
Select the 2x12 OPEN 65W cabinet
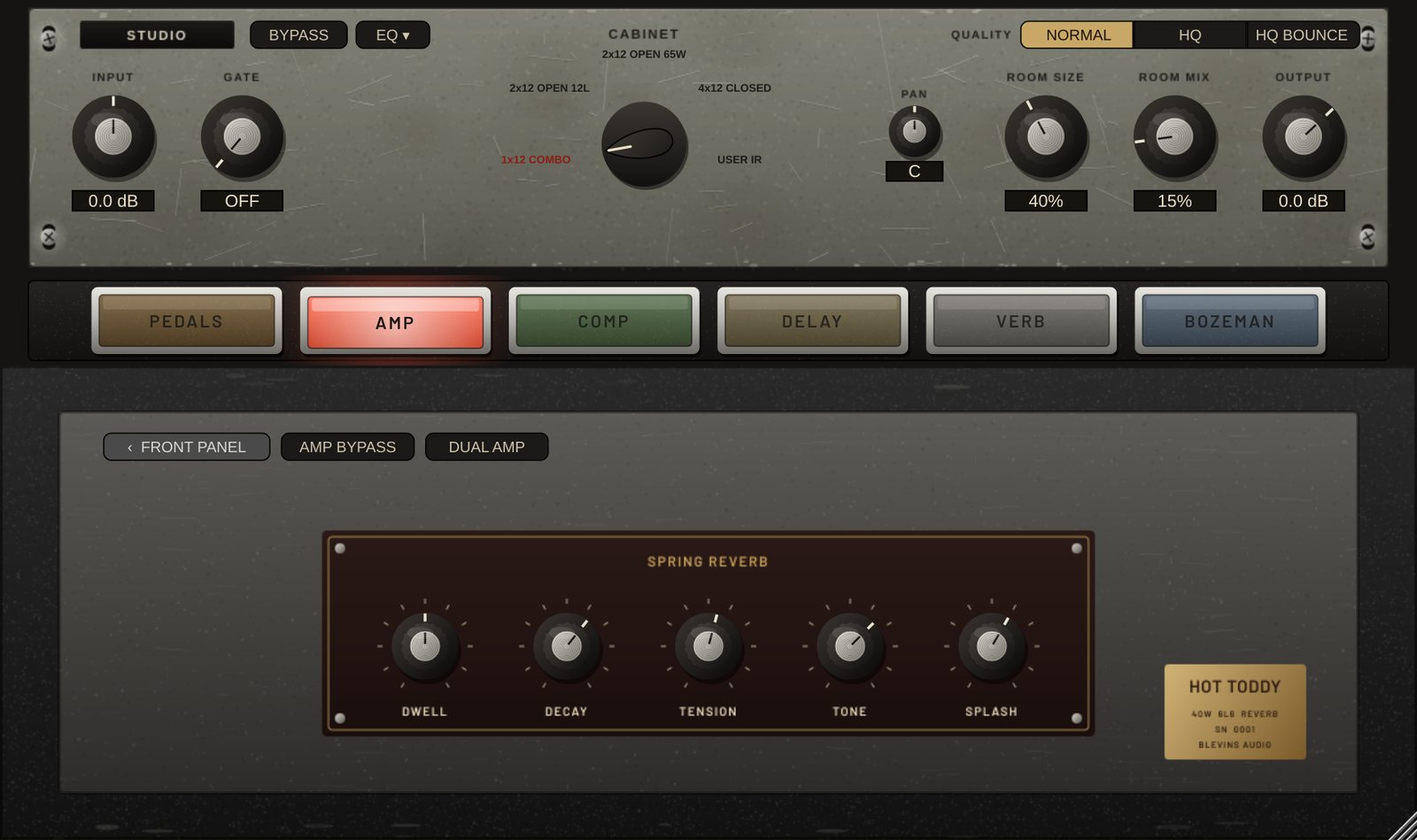pyautogui.click(x=644, y=54)
